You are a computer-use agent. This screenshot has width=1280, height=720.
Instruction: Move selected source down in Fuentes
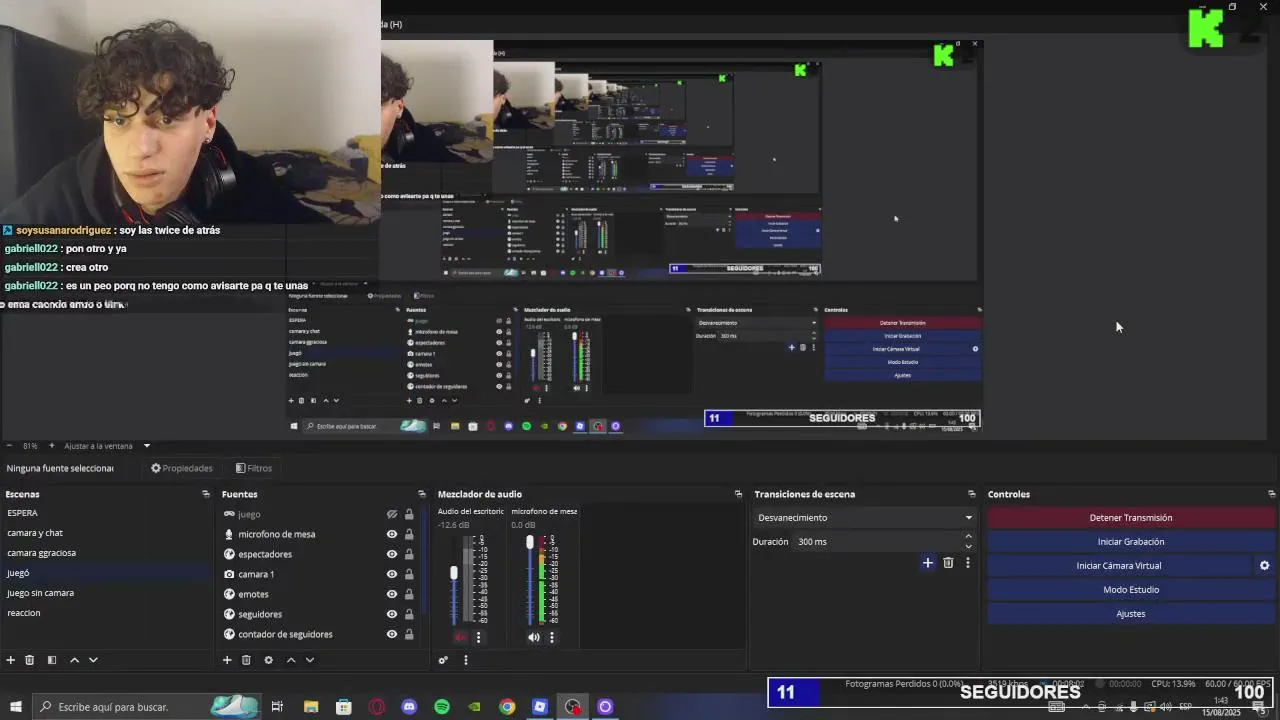click(x=310, y=660)
